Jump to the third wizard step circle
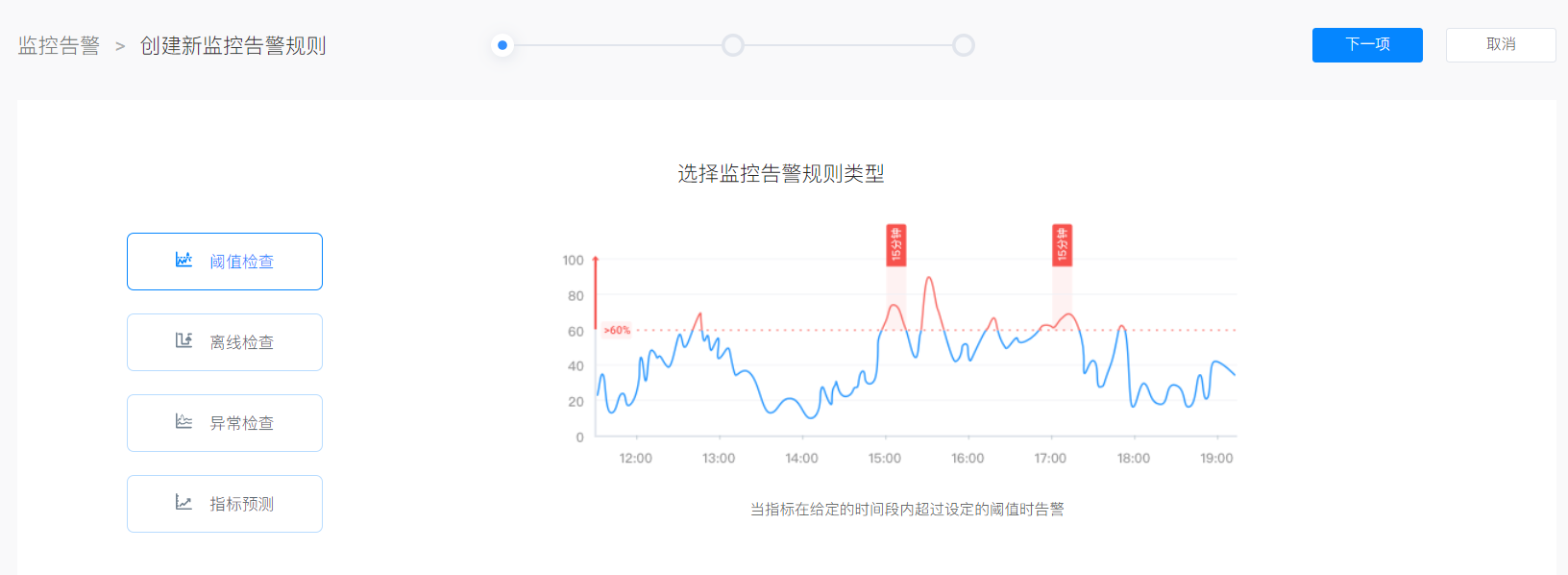The image size is (1568, 575). (964, 45)
